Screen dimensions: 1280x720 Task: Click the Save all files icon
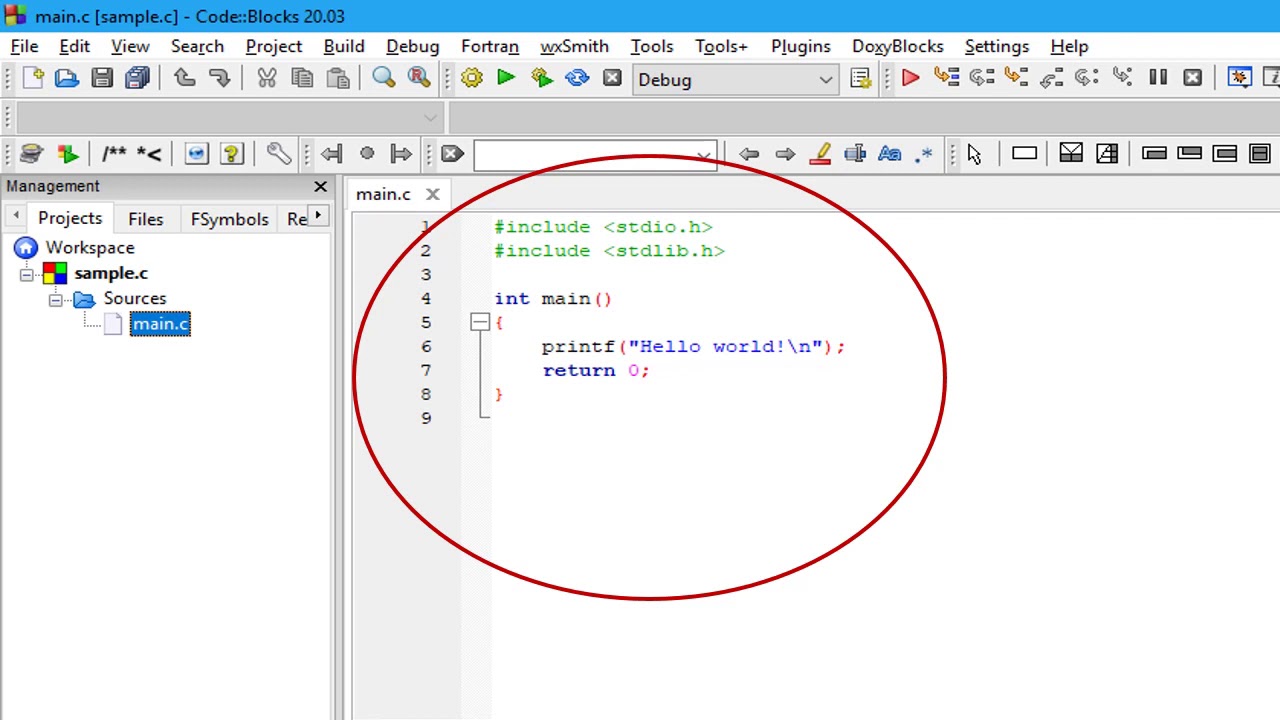click(x=137, y=79)
